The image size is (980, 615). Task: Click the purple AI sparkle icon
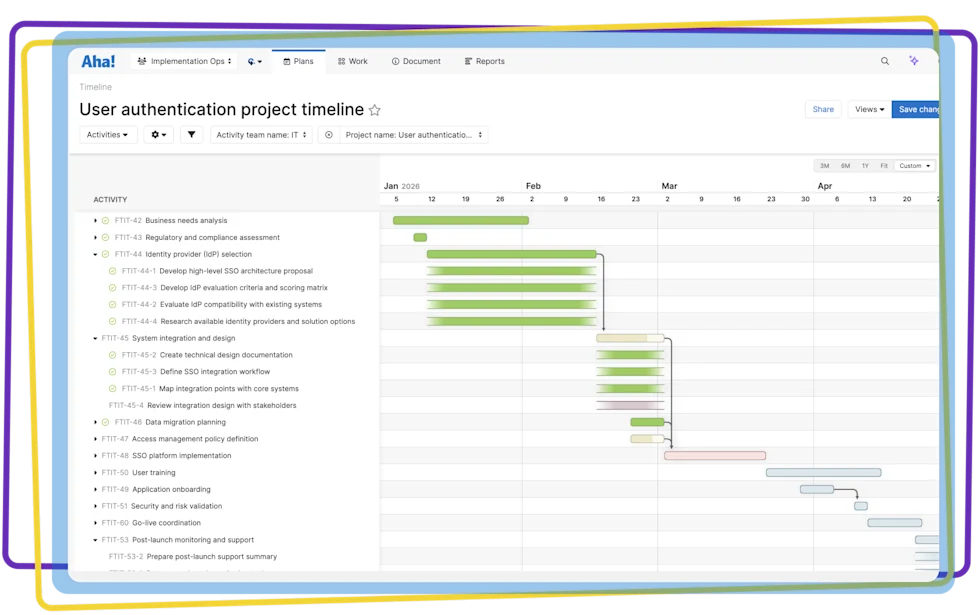tap(913, 60)
